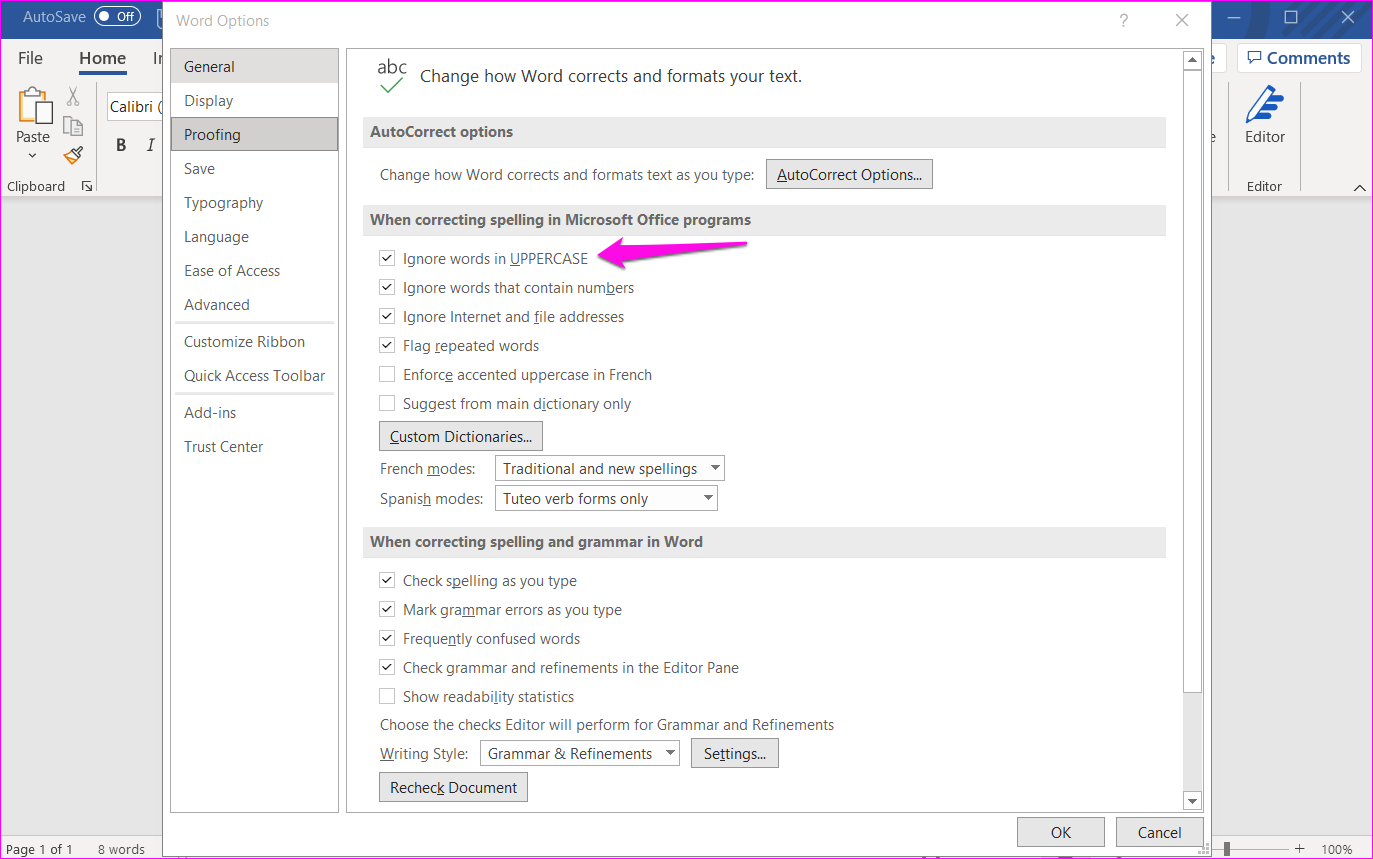Click the zoom slider in status bar
The width and height of the screenshot is (1373, 859).
point(1227,849)
